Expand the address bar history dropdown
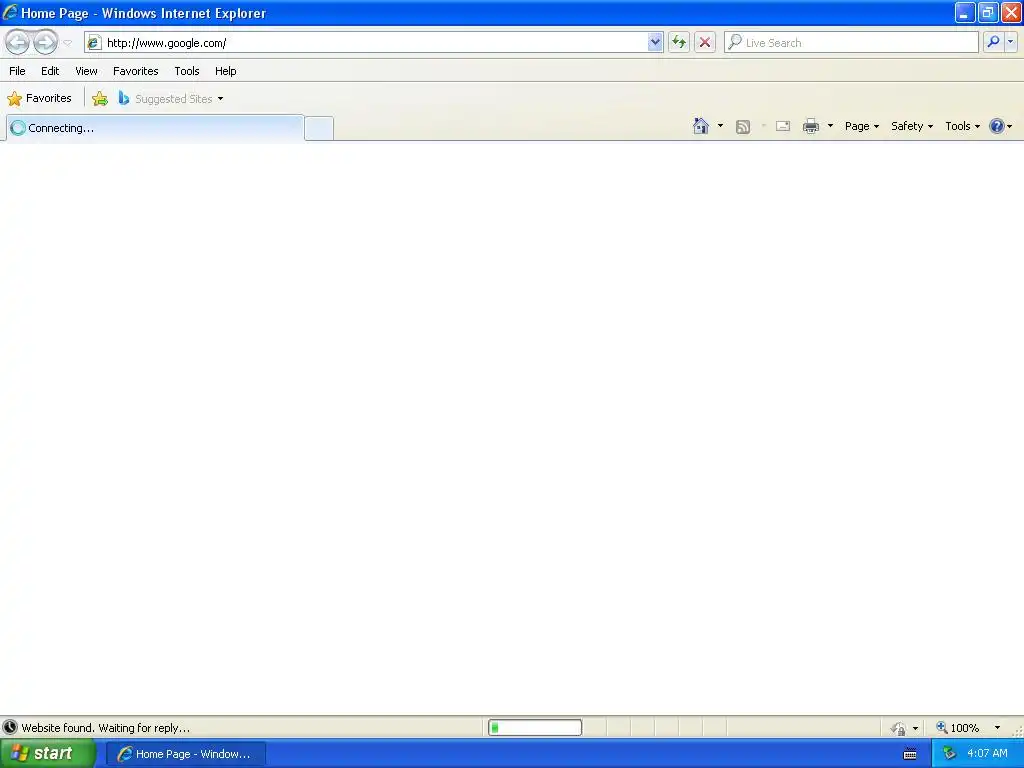The image size is (1024, 768). coord(655,42)
